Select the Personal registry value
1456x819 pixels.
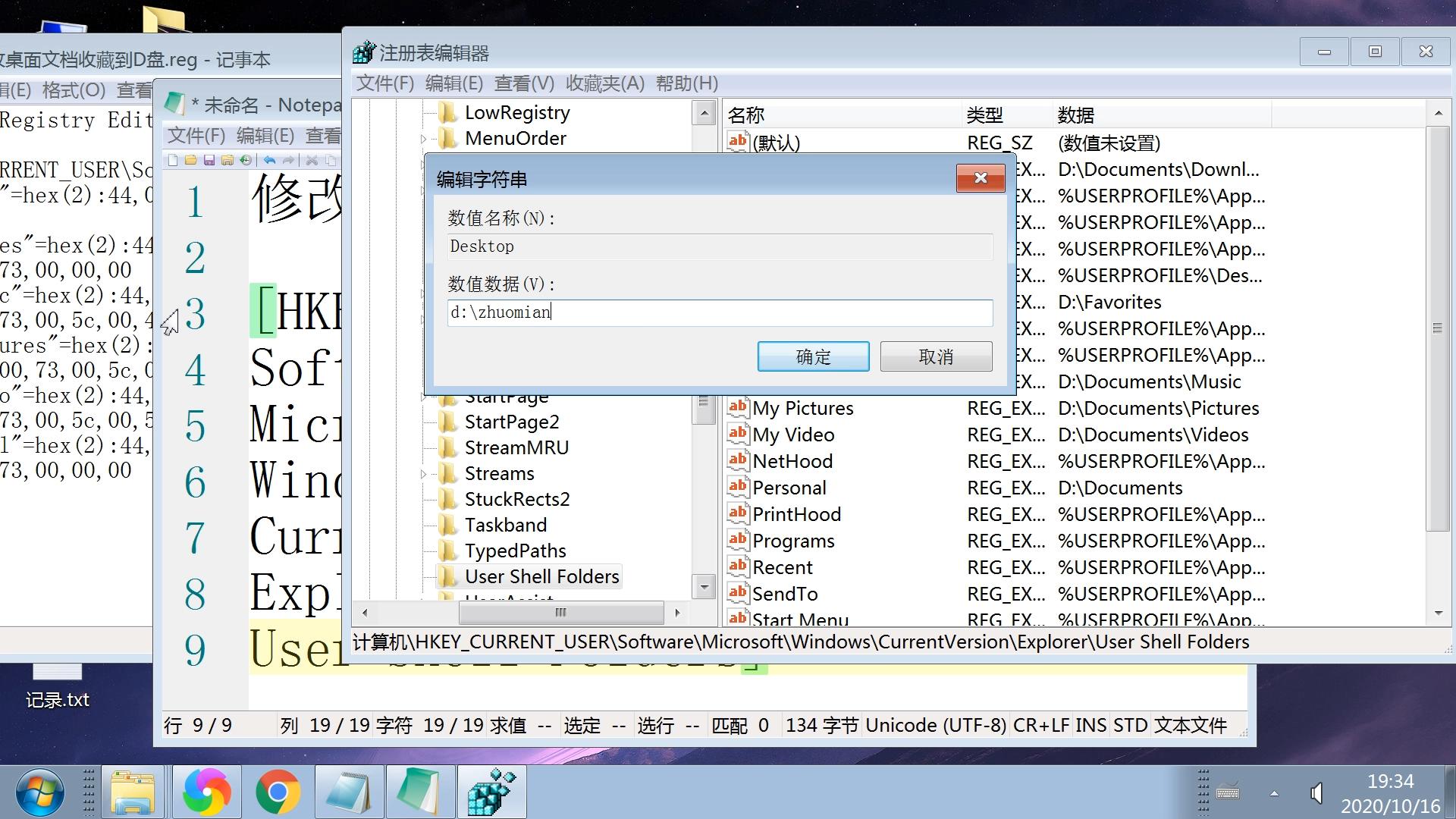pyautogui.click(x=789, y=488)
